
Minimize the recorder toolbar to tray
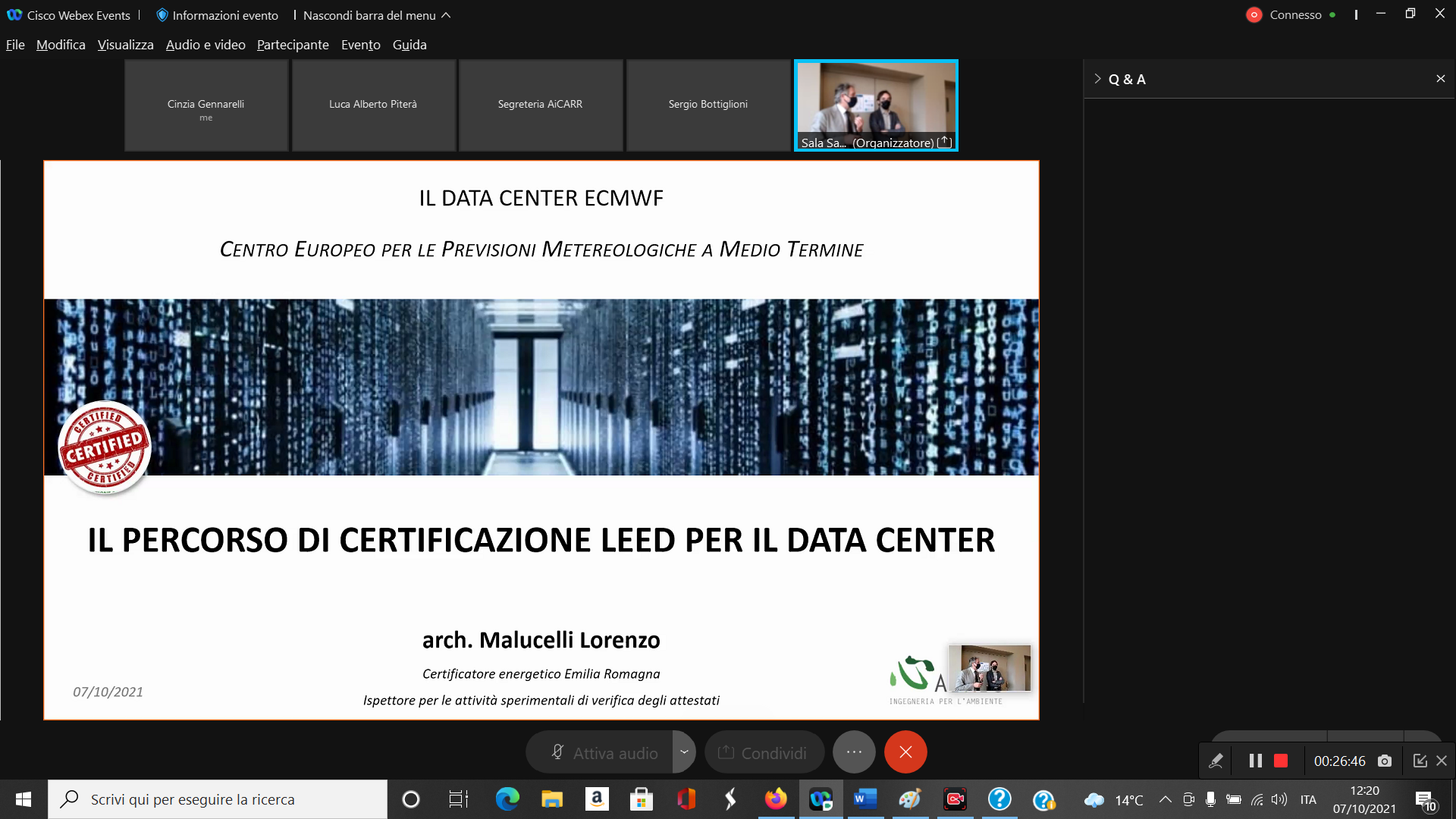click(x=1420, y=761)
